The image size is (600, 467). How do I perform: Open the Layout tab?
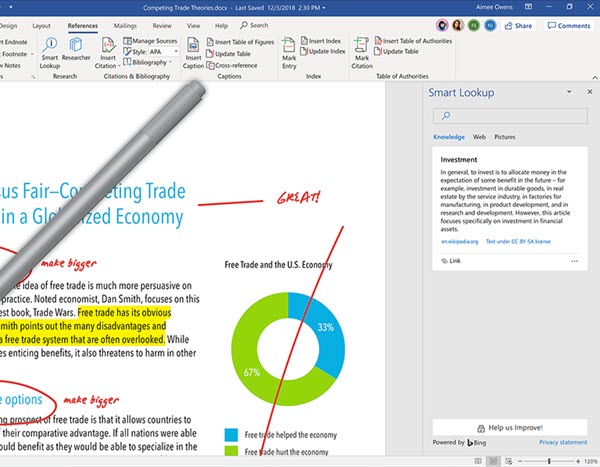41,26
